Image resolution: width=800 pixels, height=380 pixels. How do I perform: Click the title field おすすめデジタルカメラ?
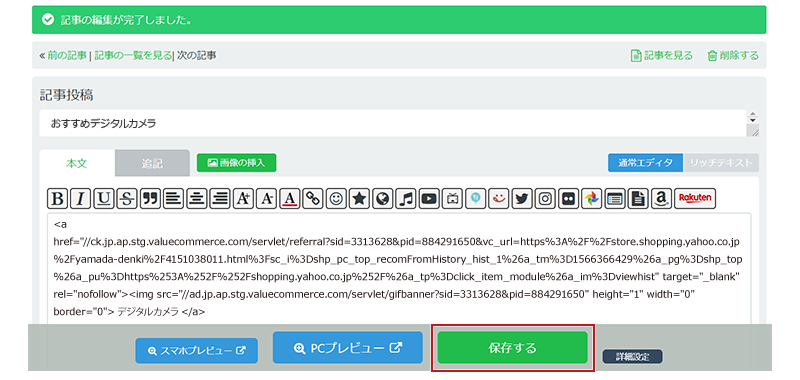tap(393, 123)
